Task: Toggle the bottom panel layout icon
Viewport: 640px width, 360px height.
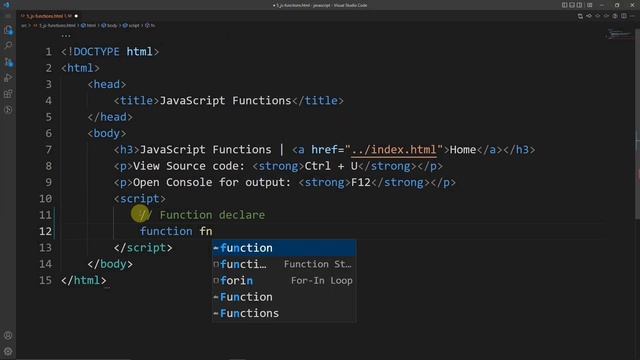Action: 572,5
